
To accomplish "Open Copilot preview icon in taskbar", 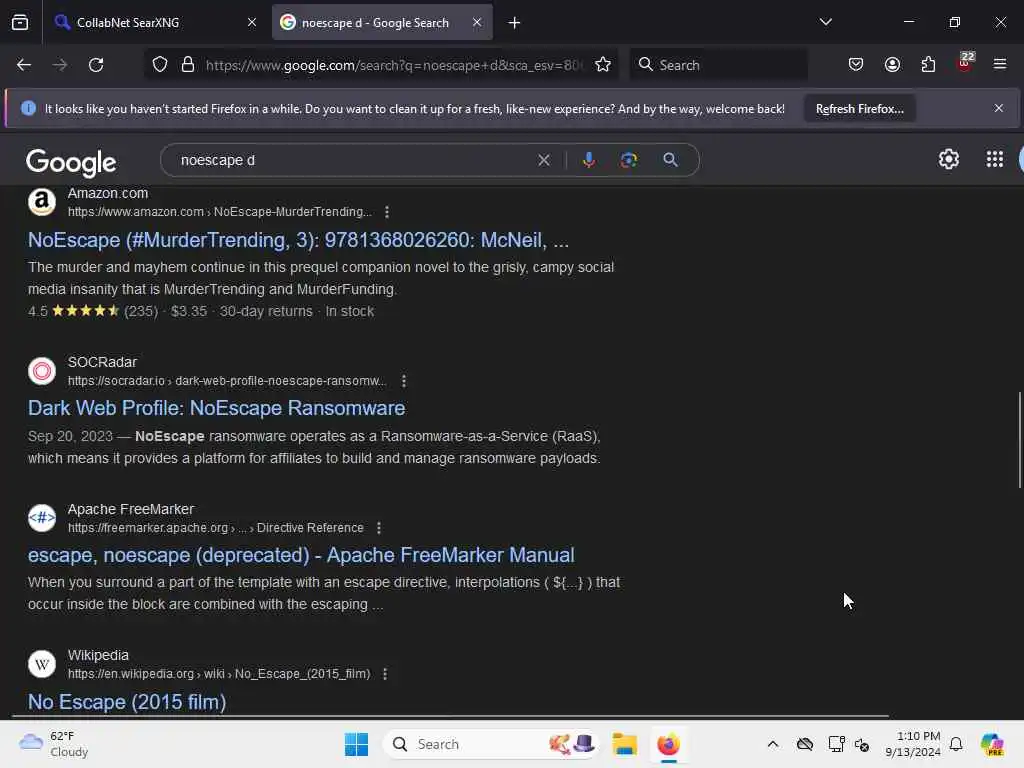I will (992, 744).
